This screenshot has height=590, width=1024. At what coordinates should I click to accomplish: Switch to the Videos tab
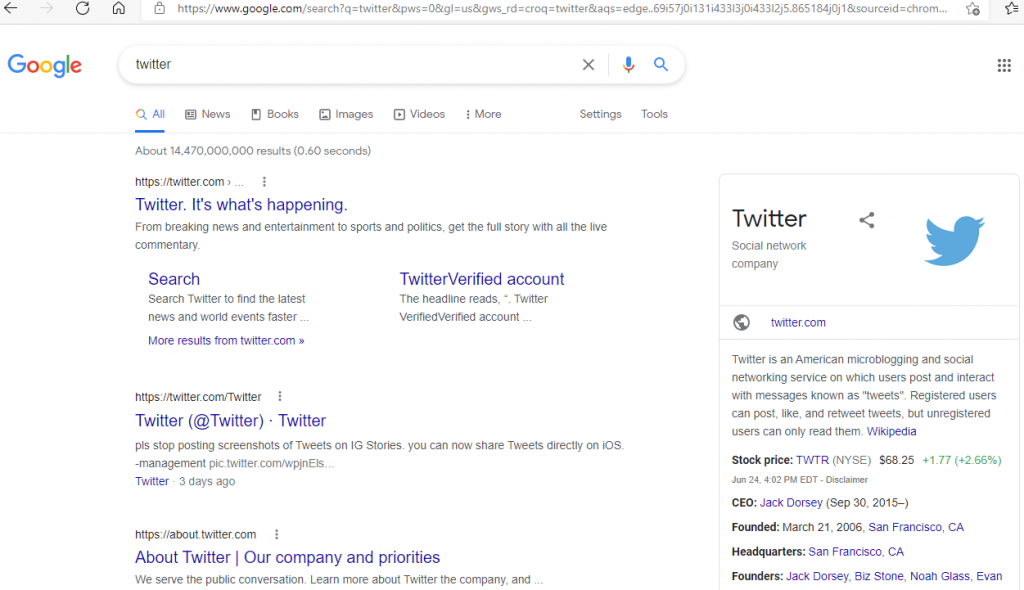pos(419,114)
